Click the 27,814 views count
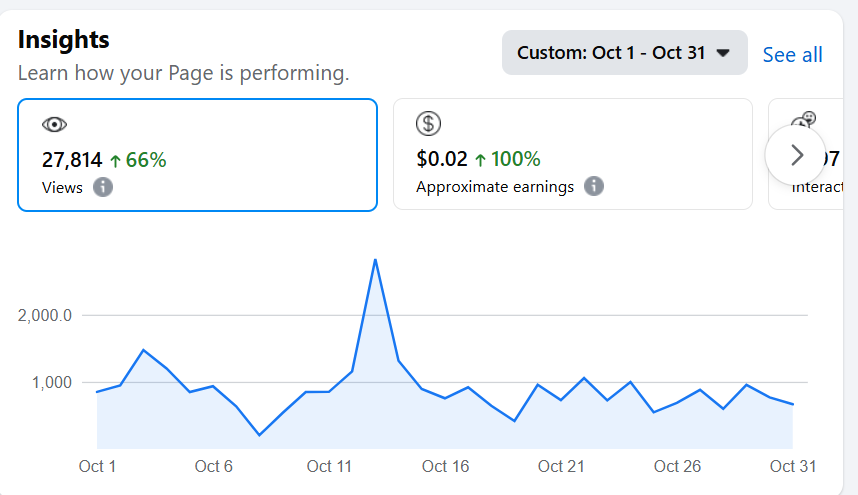The image size is (858, 495). tap(72, 159)
